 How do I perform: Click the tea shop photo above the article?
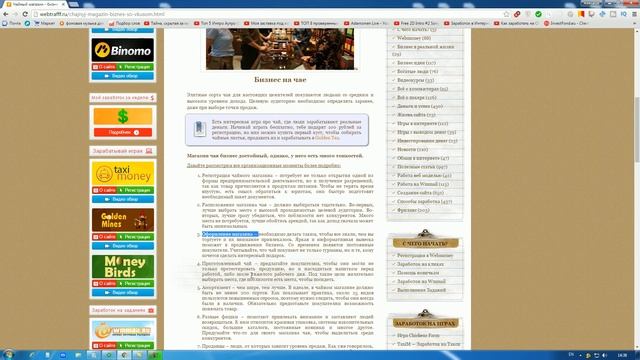pyautogui.click(x=280, y=49)
